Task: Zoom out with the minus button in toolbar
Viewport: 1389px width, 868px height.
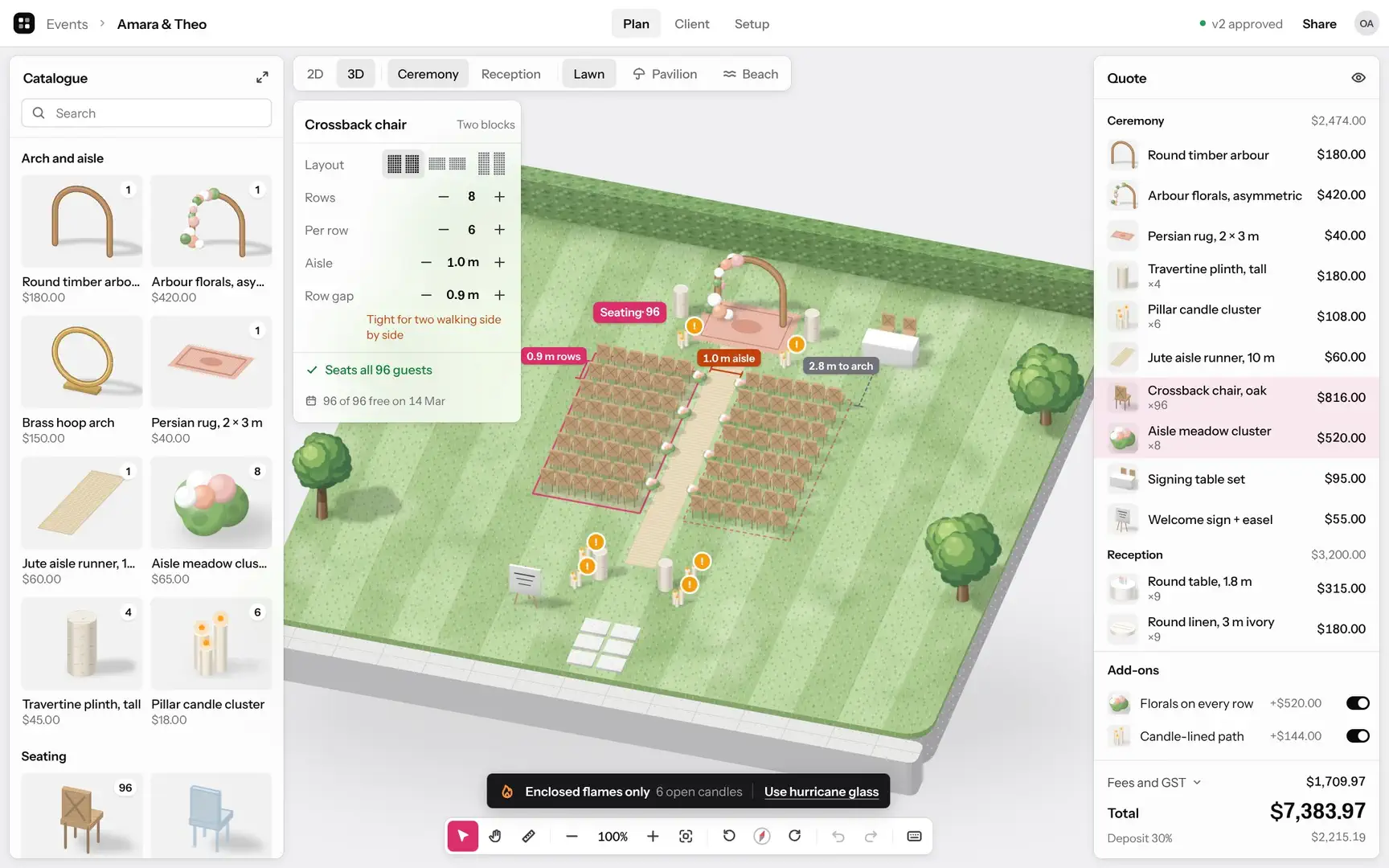Action: pos(572,836)
